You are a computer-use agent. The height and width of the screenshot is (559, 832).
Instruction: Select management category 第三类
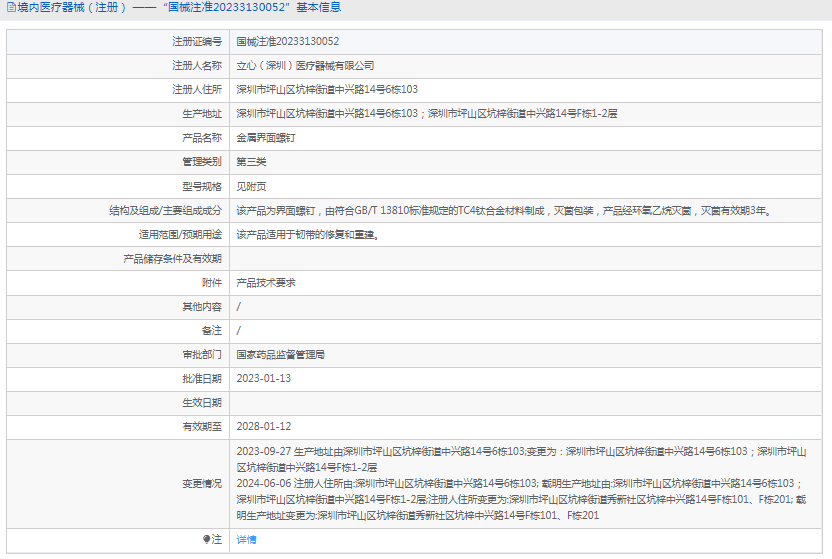coord(252,162)
